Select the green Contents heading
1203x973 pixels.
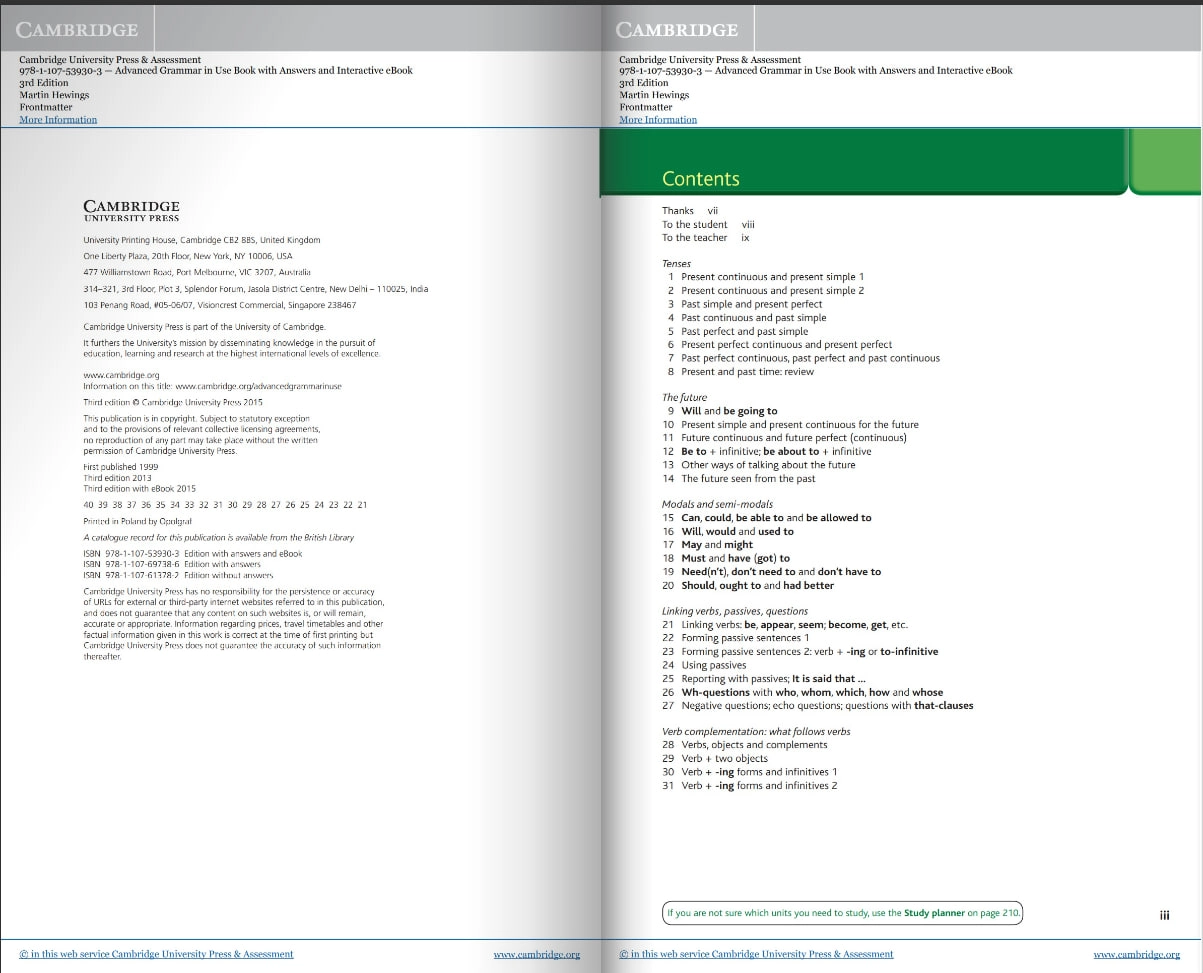tap(700, 179)
